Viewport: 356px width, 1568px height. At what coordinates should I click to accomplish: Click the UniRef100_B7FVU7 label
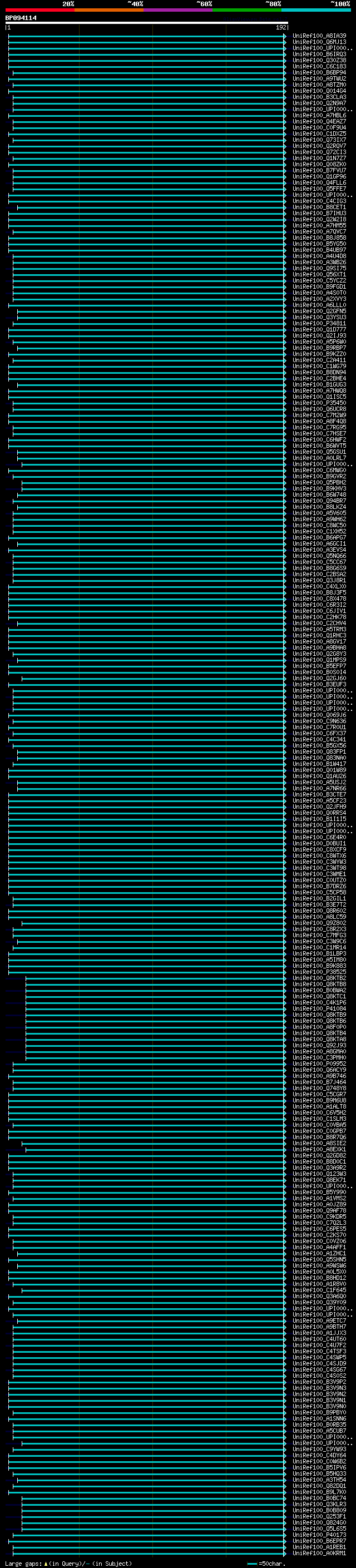click(319, 170)
